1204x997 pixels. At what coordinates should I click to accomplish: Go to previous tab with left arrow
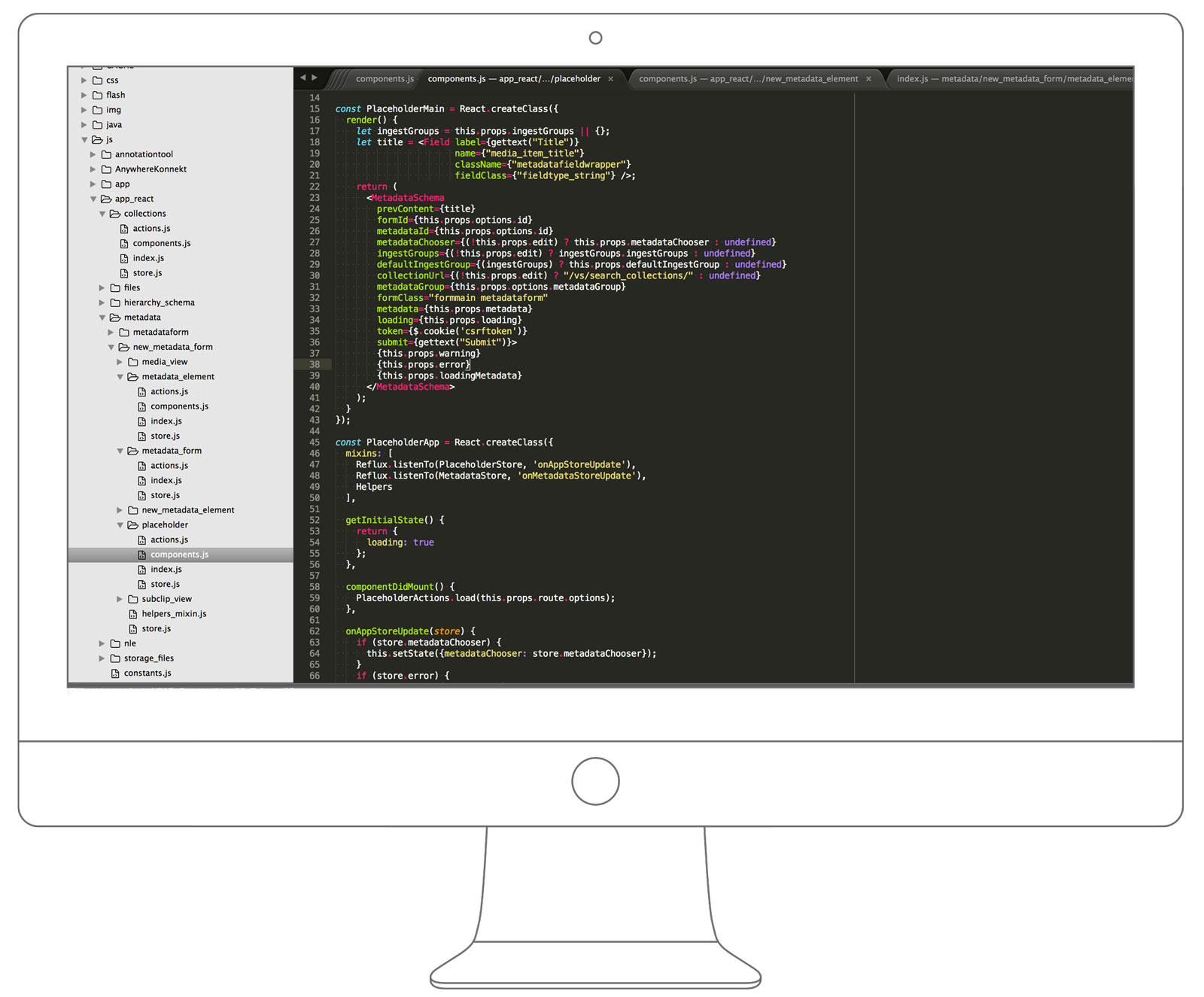pos(303,78)
